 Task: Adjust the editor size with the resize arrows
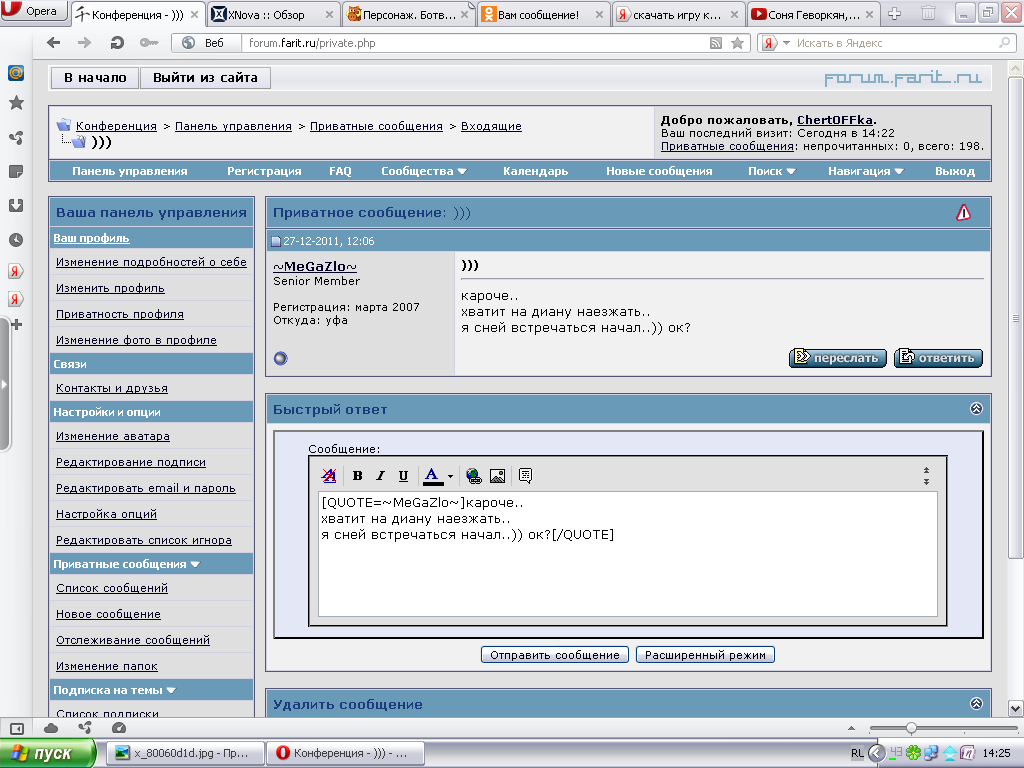[926, 476]
